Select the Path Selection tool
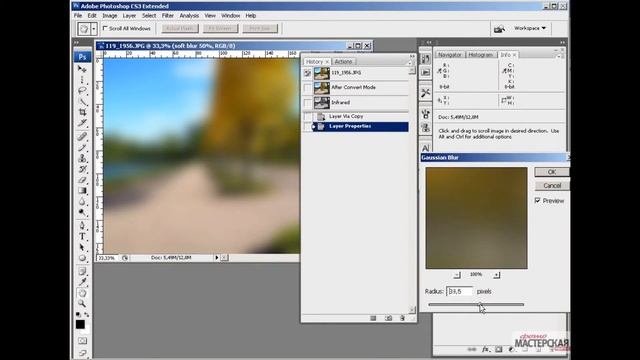640x360 pixels. coord(82,247)
